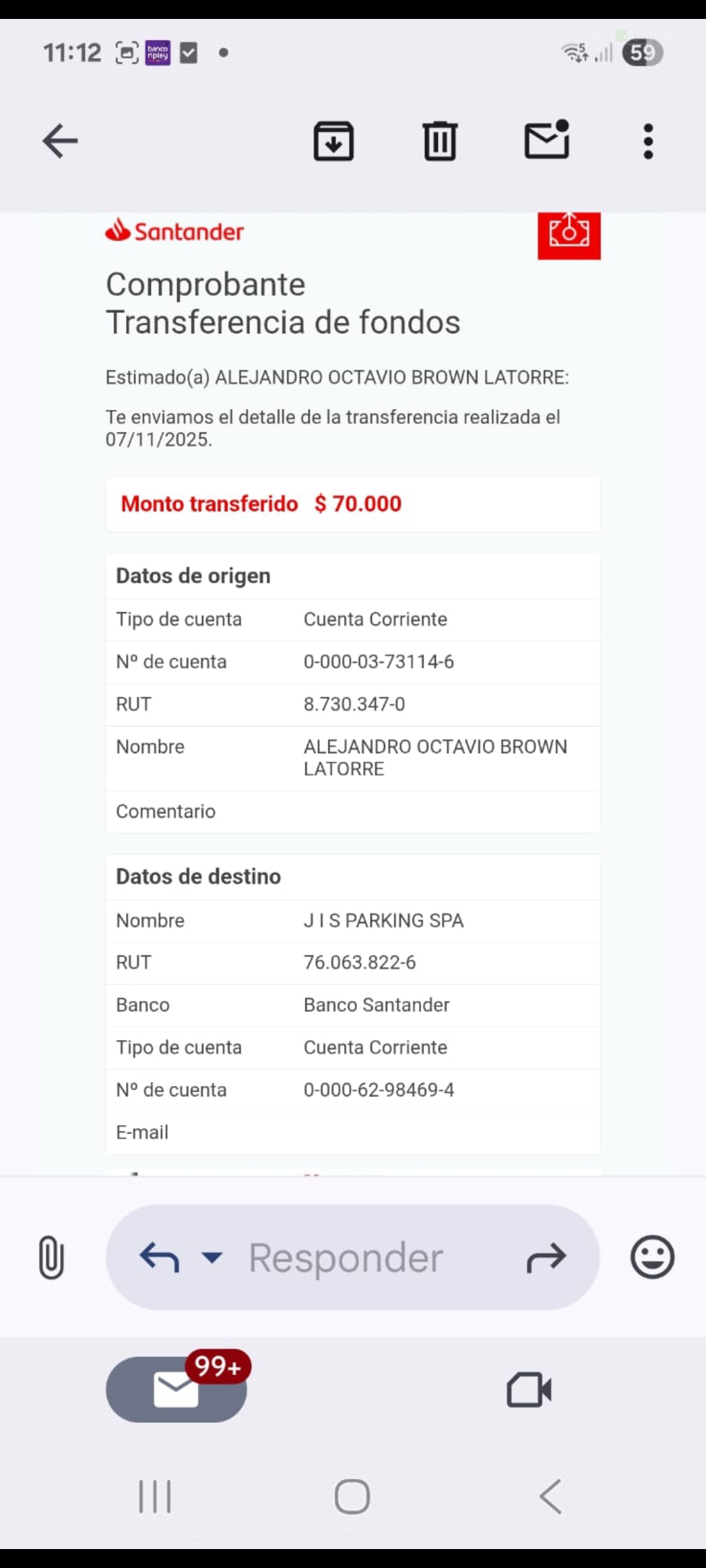Click the Santander logo
Viewport: 706px width, 1568px height.
coord(175,231)
